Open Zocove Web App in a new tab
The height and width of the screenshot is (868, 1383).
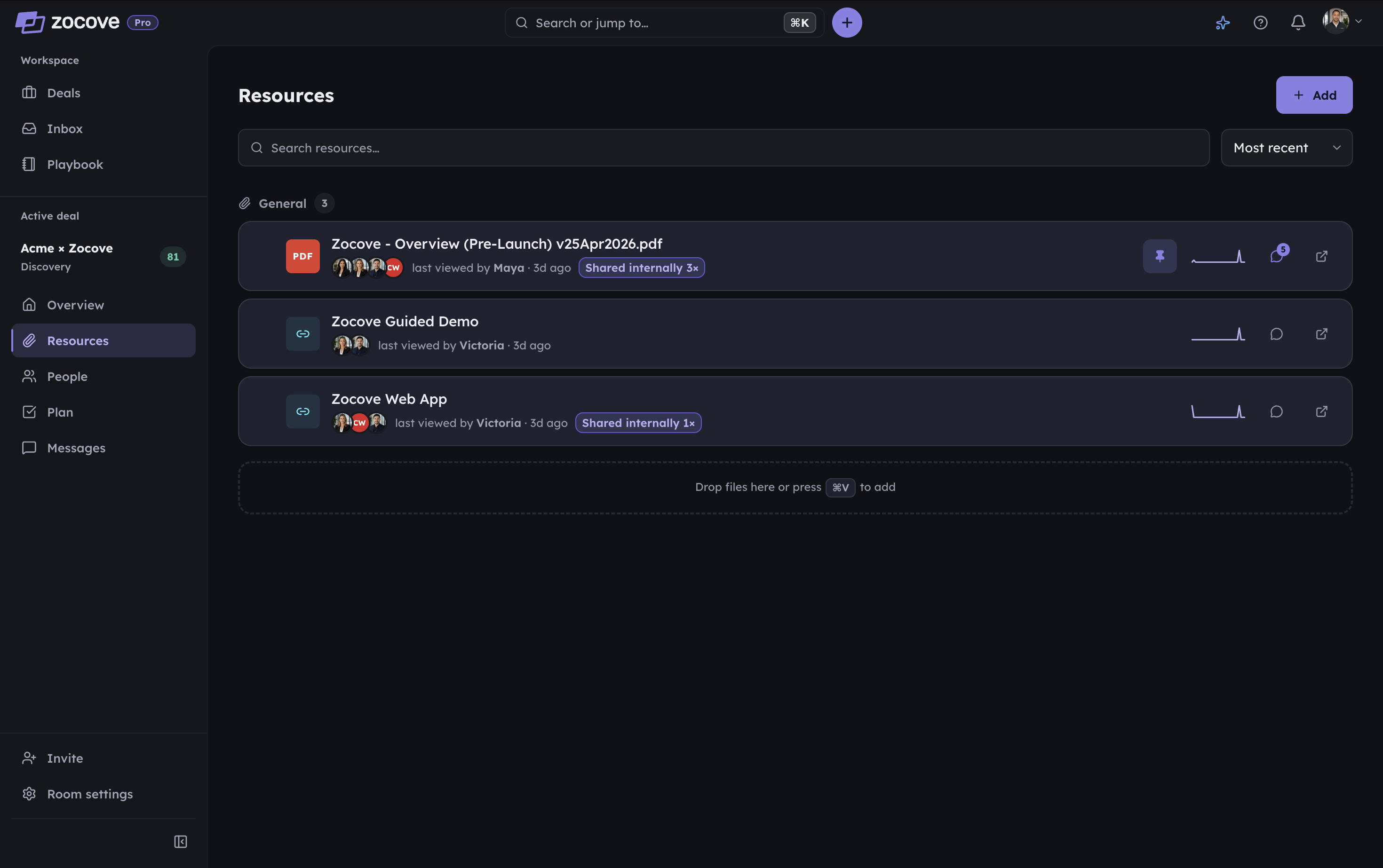point(1321,411)
